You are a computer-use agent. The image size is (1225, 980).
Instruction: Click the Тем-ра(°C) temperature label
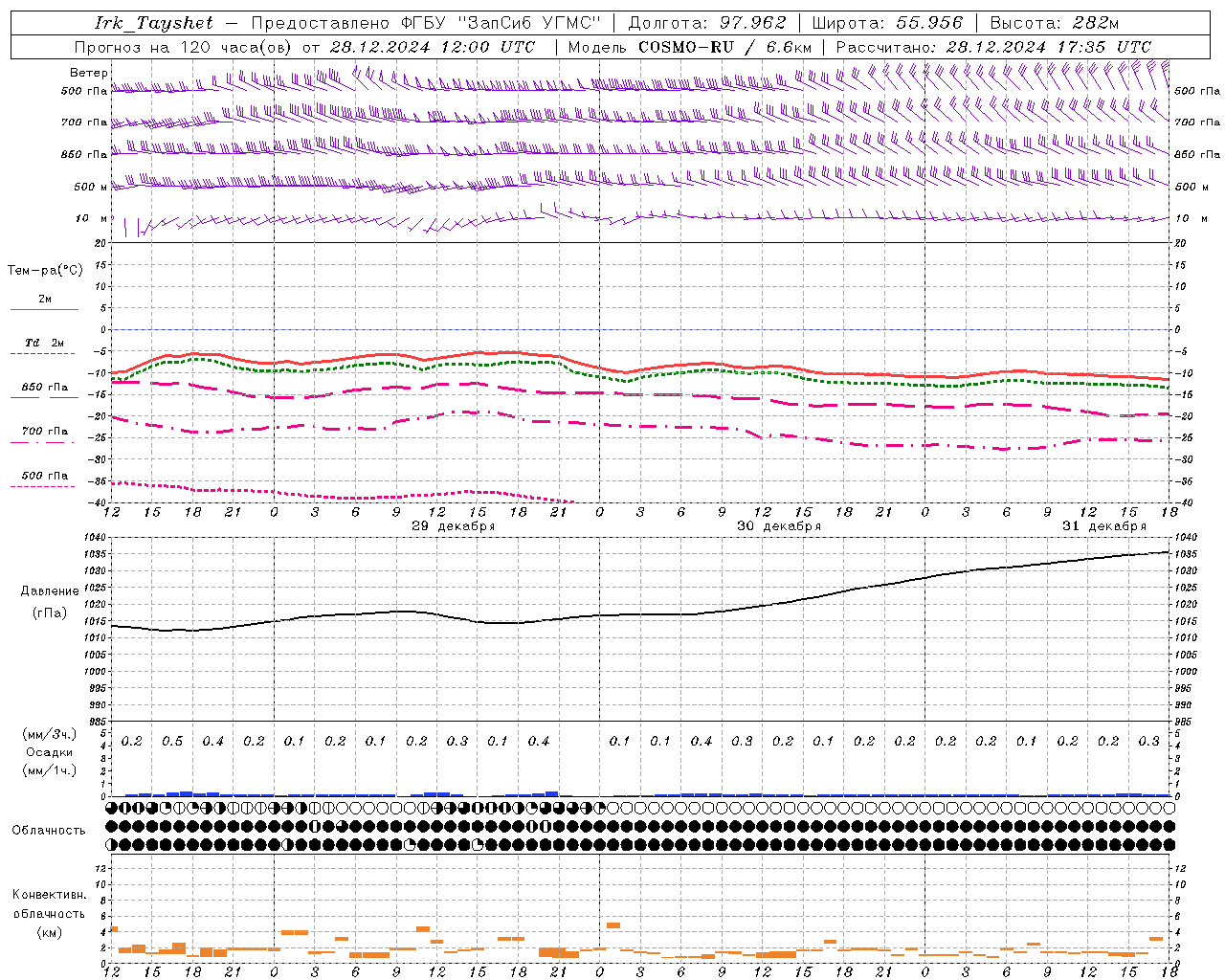[x=45, y=271]
